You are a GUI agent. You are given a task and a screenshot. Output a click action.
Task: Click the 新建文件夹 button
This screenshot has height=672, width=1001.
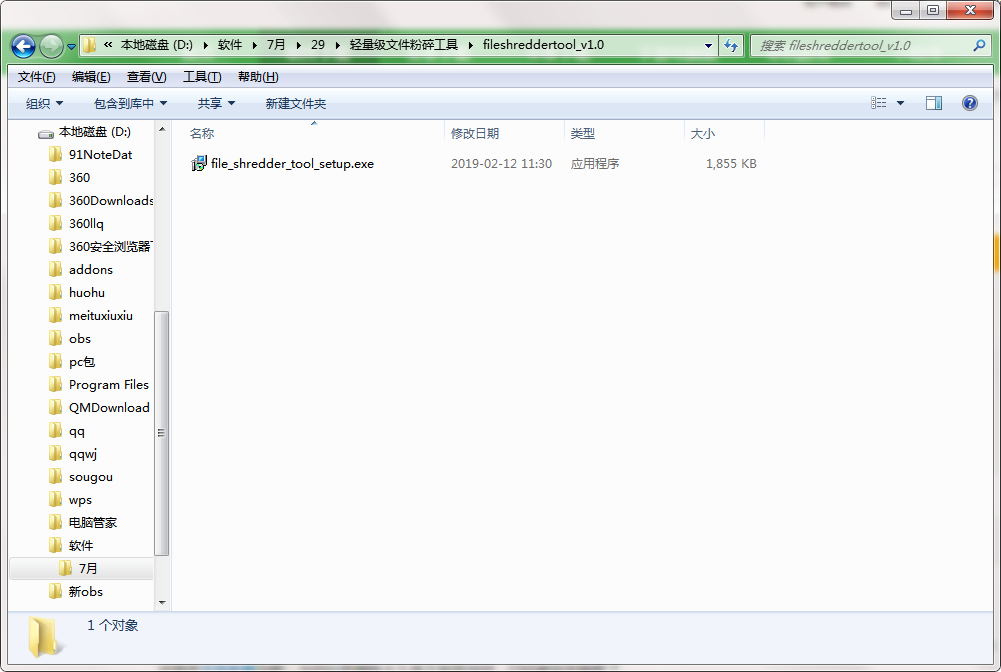pyautogui.click(x=296, y=103)
